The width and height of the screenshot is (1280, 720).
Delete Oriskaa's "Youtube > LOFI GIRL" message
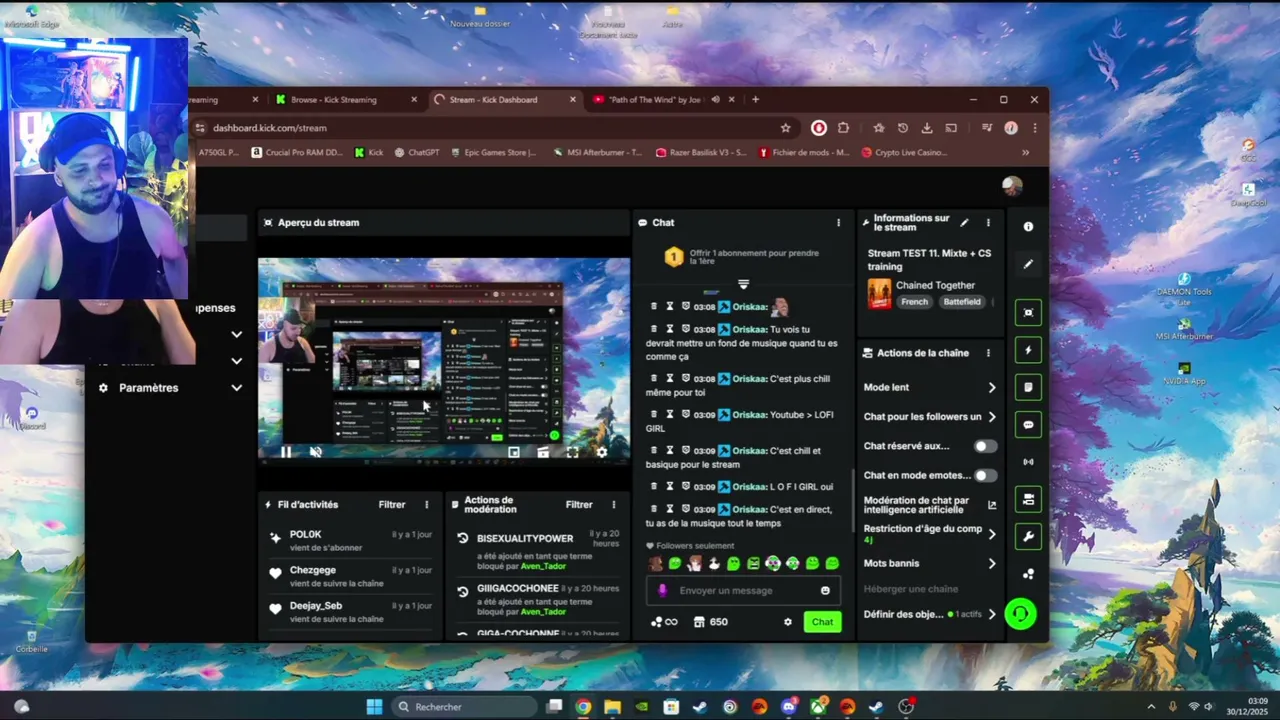[654, 414]
